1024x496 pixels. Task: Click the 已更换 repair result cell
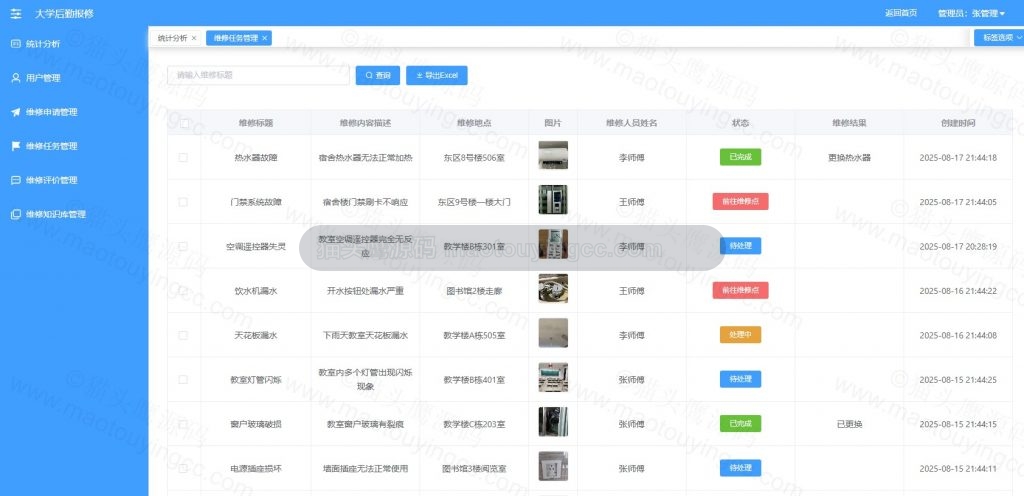pos(849,424)
